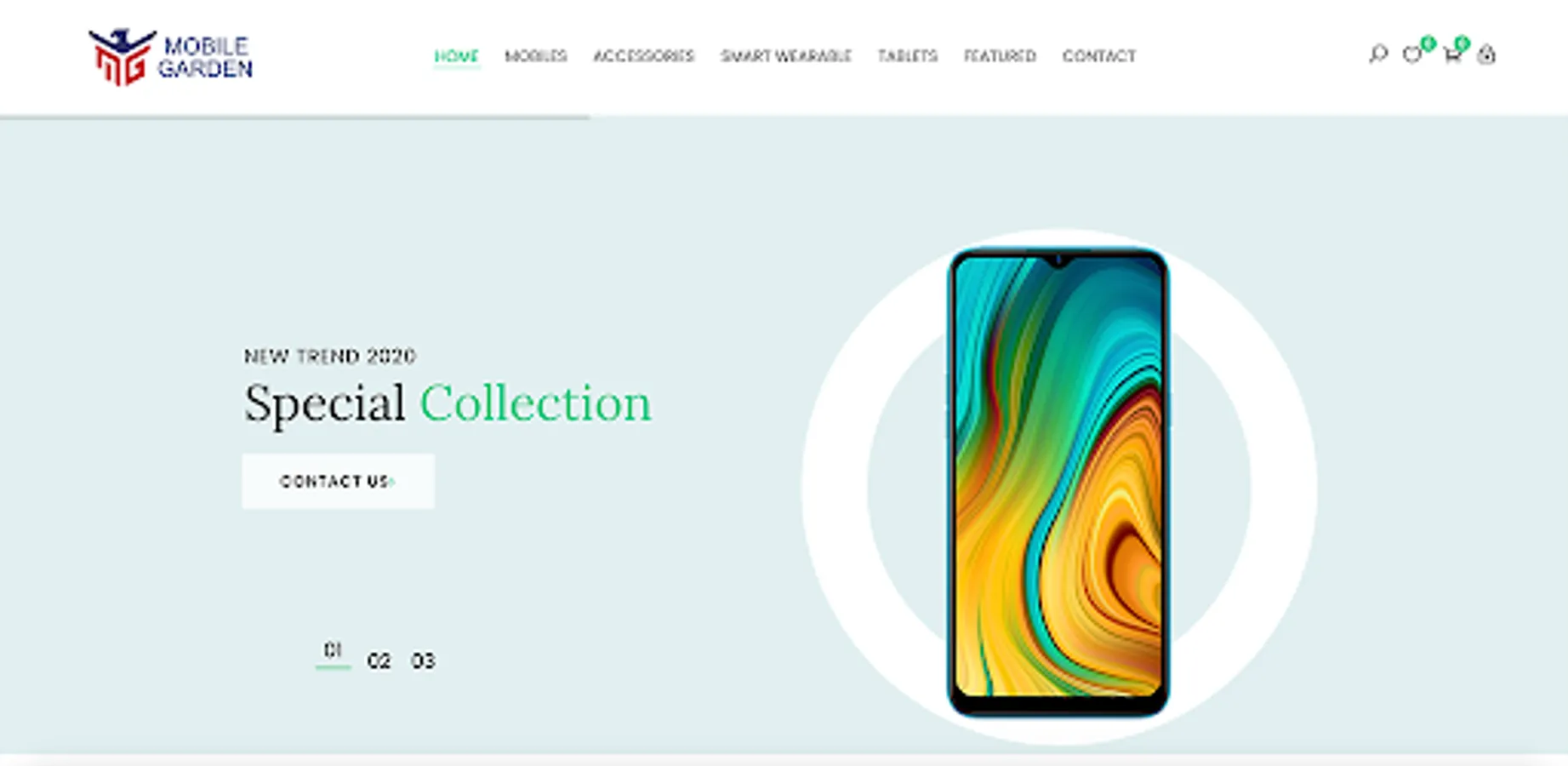1568x766 pixels.
Task: Open the Mobiles menu
Action: pyautogui.click(x=536, y=56)
